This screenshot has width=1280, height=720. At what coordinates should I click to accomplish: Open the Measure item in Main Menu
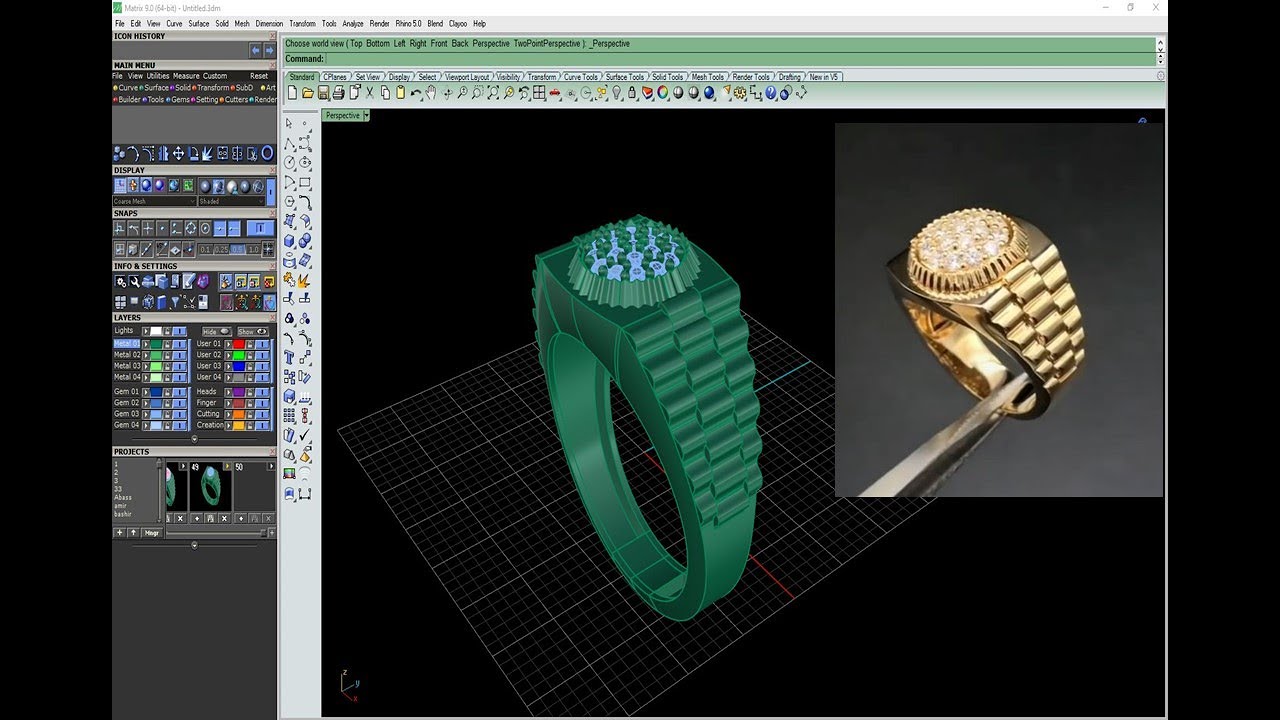(186, 76)
